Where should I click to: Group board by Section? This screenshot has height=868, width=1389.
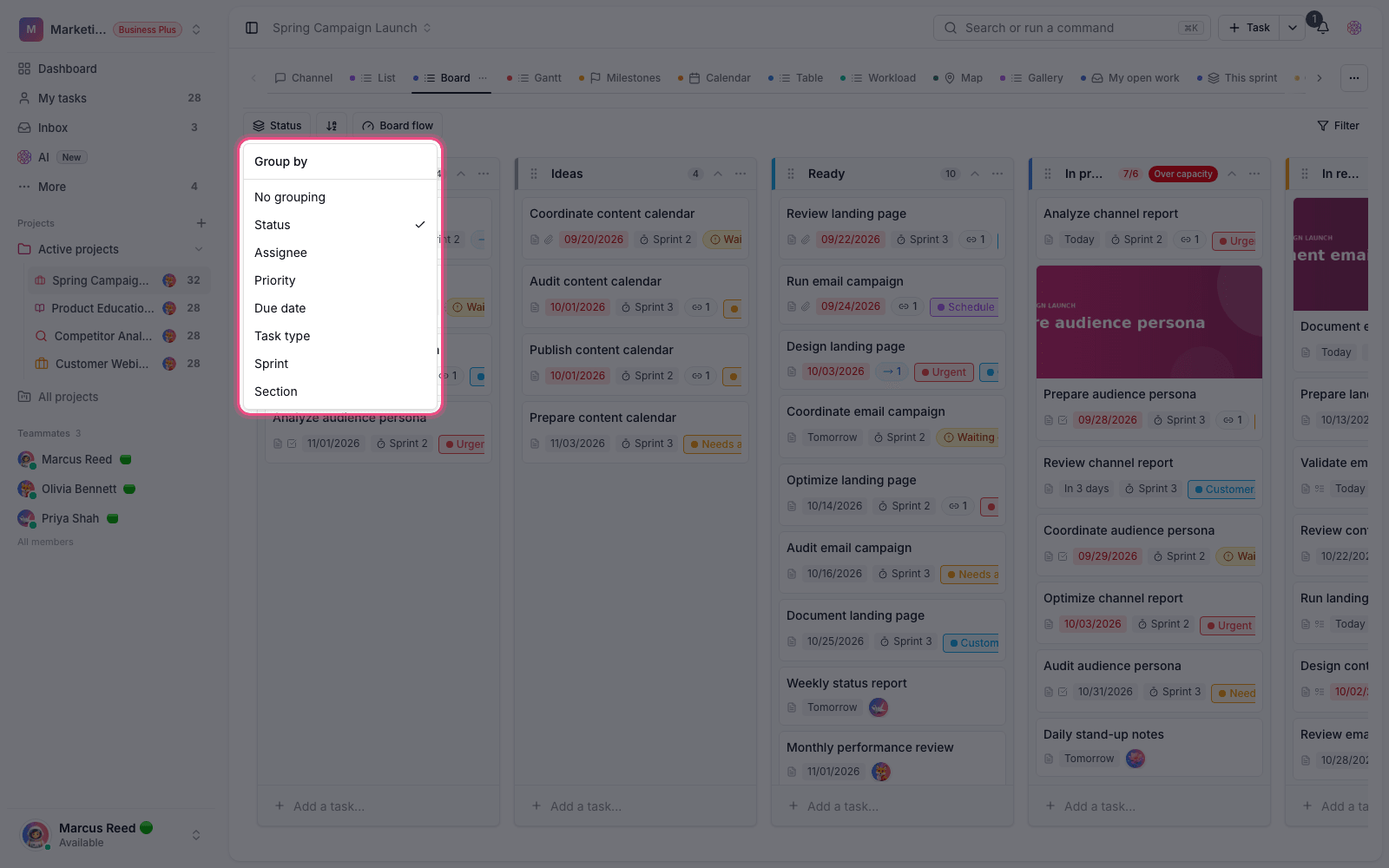point(340,391)
